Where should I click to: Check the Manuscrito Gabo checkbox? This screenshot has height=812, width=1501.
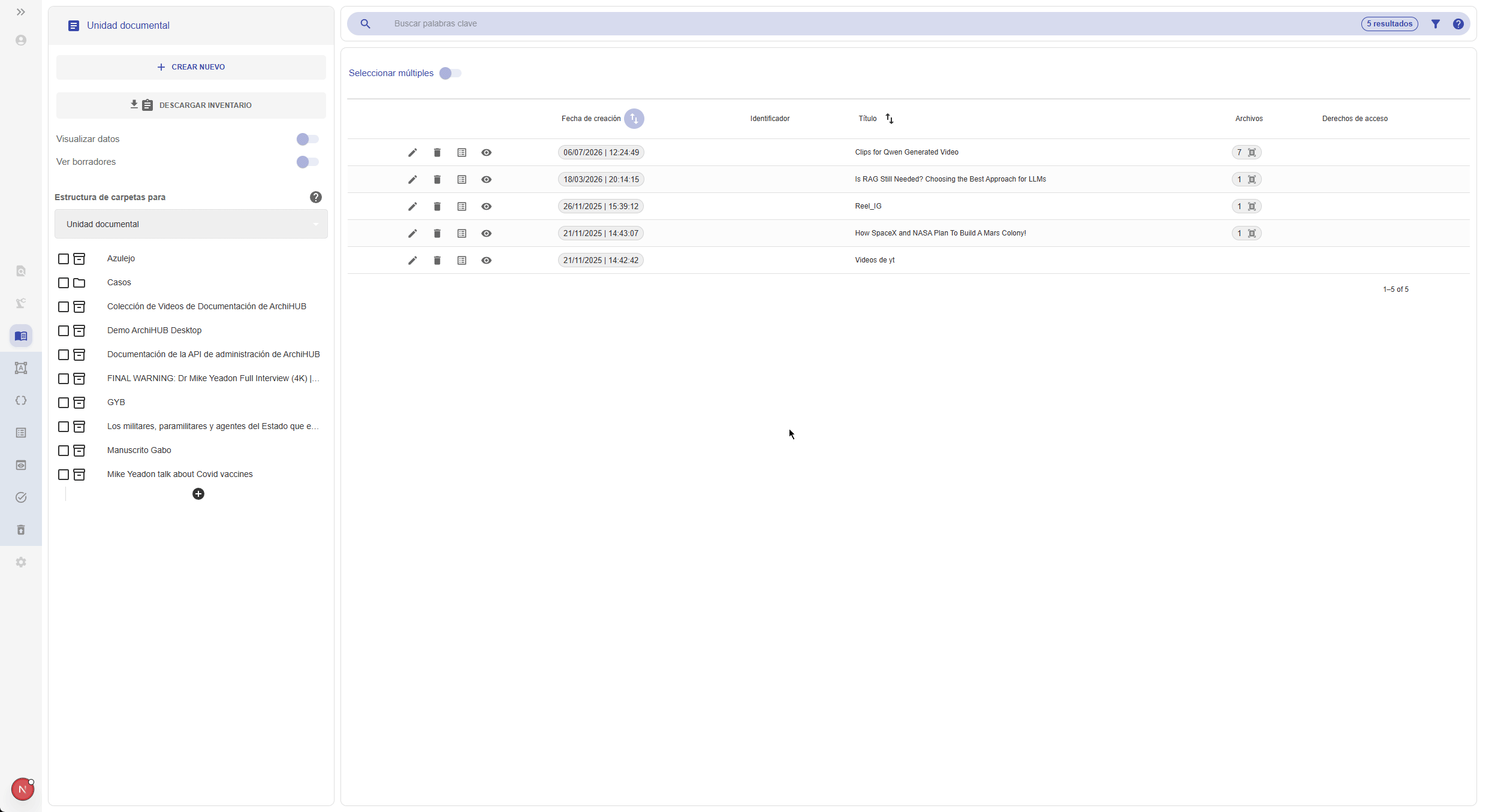64,451
